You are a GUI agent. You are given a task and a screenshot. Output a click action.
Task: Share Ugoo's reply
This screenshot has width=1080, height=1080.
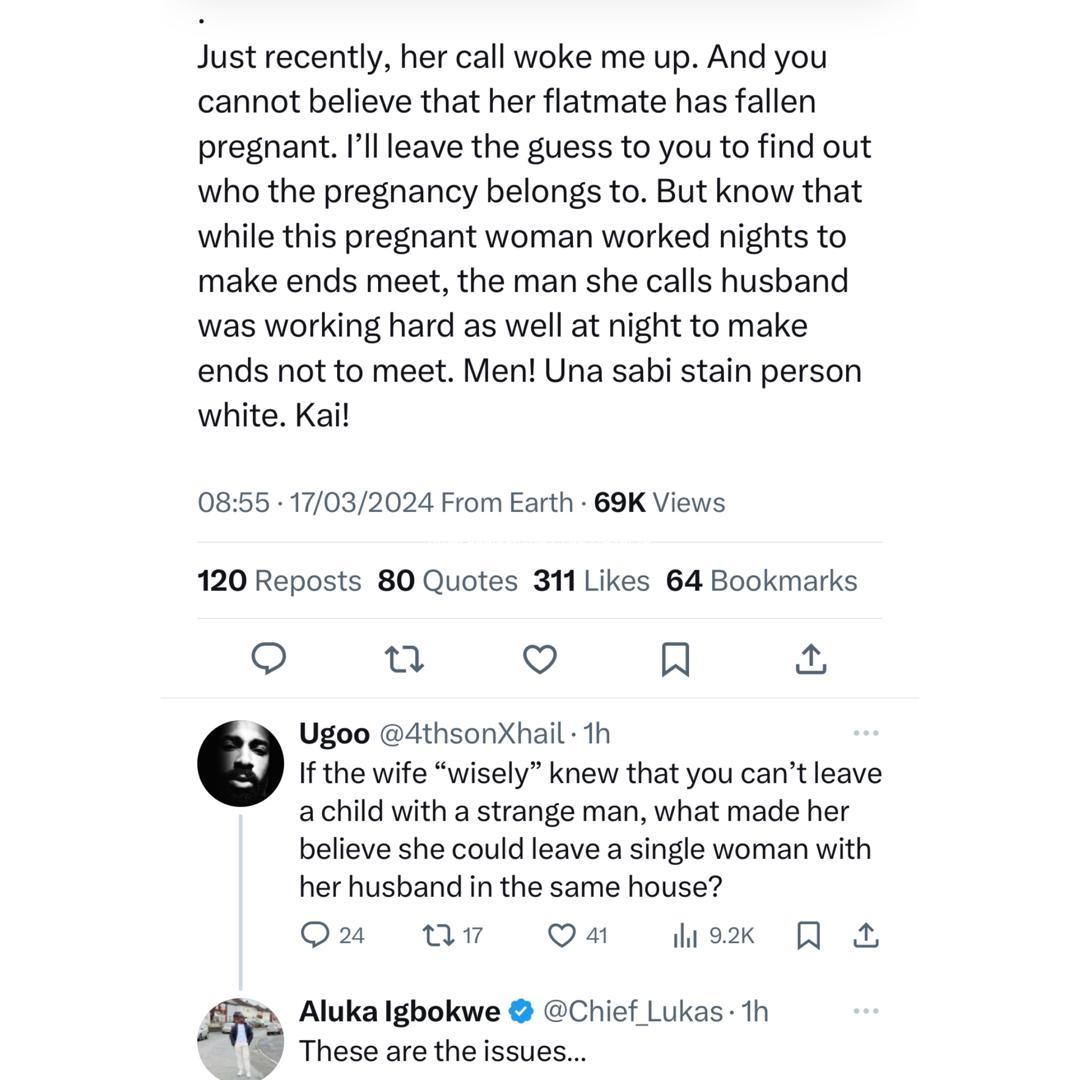[865, 935]
